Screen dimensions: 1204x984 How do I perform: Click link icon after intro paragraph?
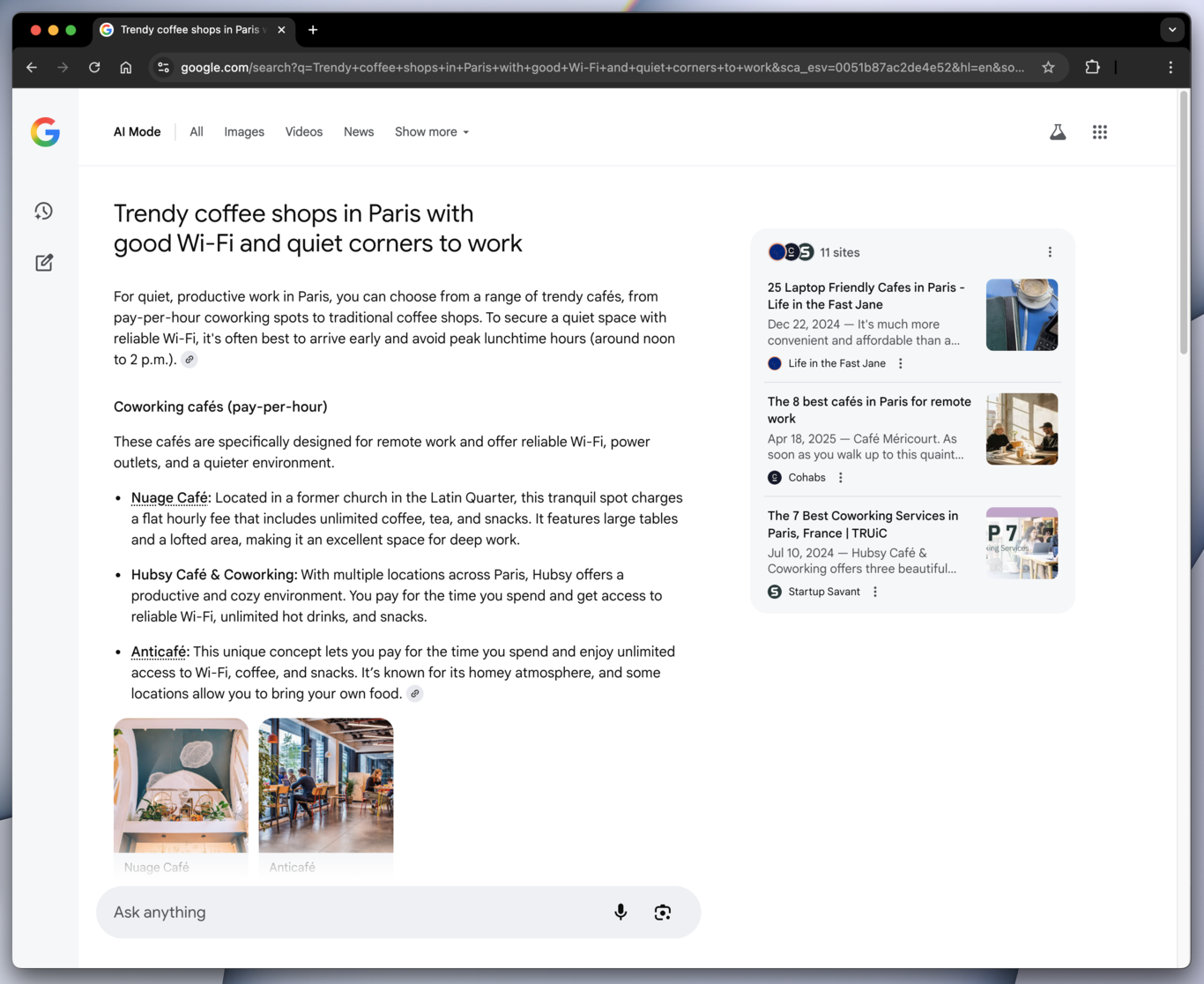190,360
